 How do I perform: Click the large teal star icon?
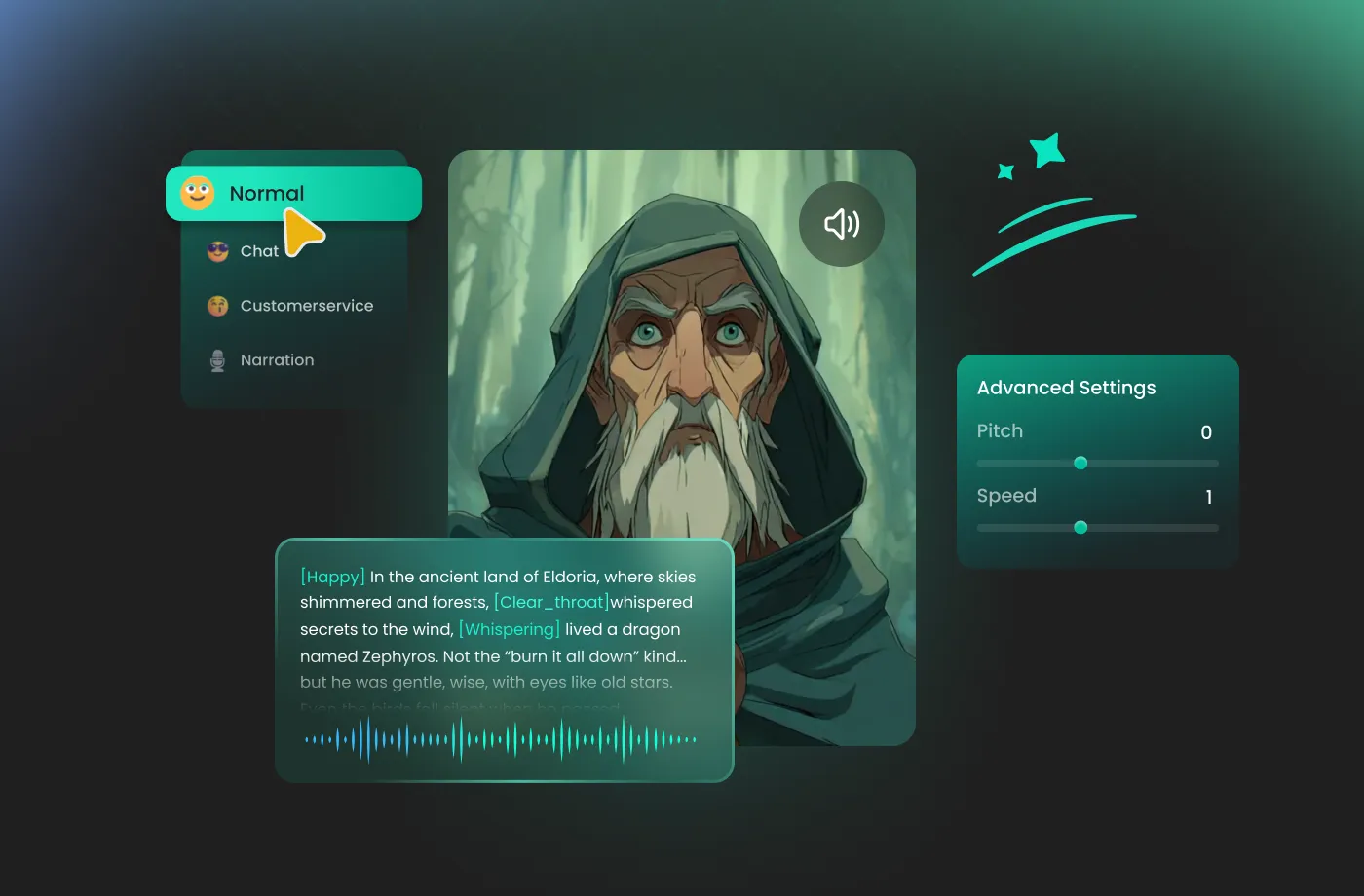click(x=1047, y=151)
